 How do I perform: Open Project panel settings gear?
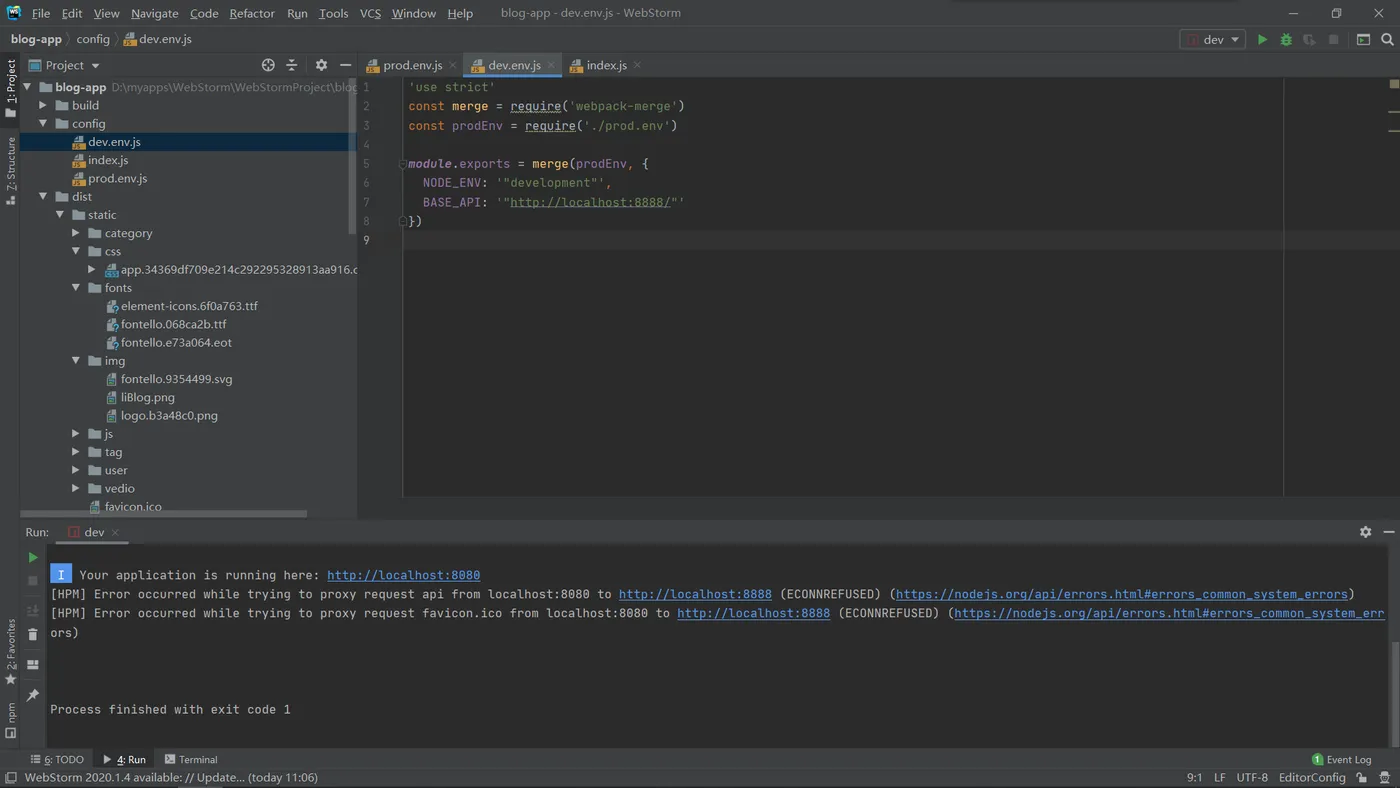click(321, 65)
